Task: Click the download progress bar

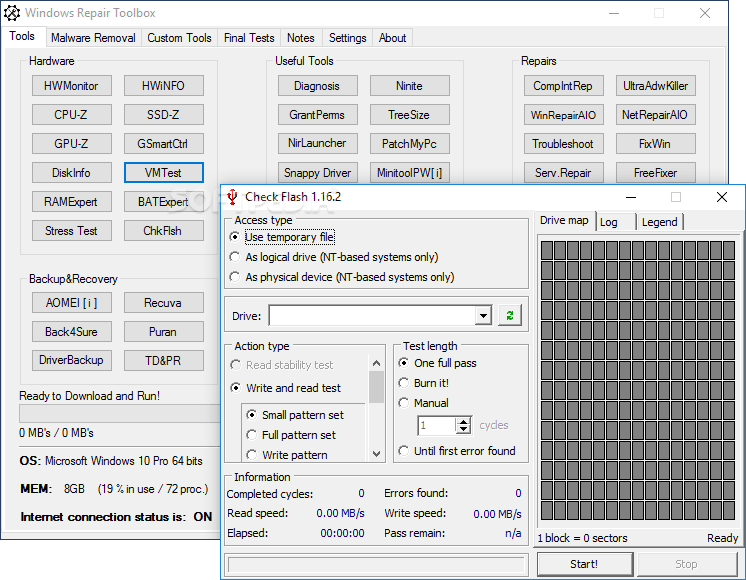Action: point(118,413)
